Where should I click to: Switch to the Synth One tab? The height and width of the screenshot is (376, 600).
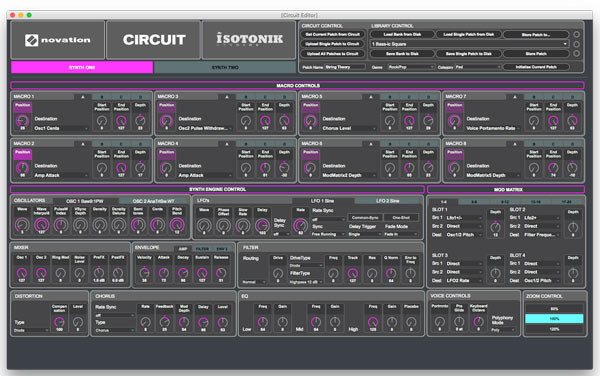point(82,67)
